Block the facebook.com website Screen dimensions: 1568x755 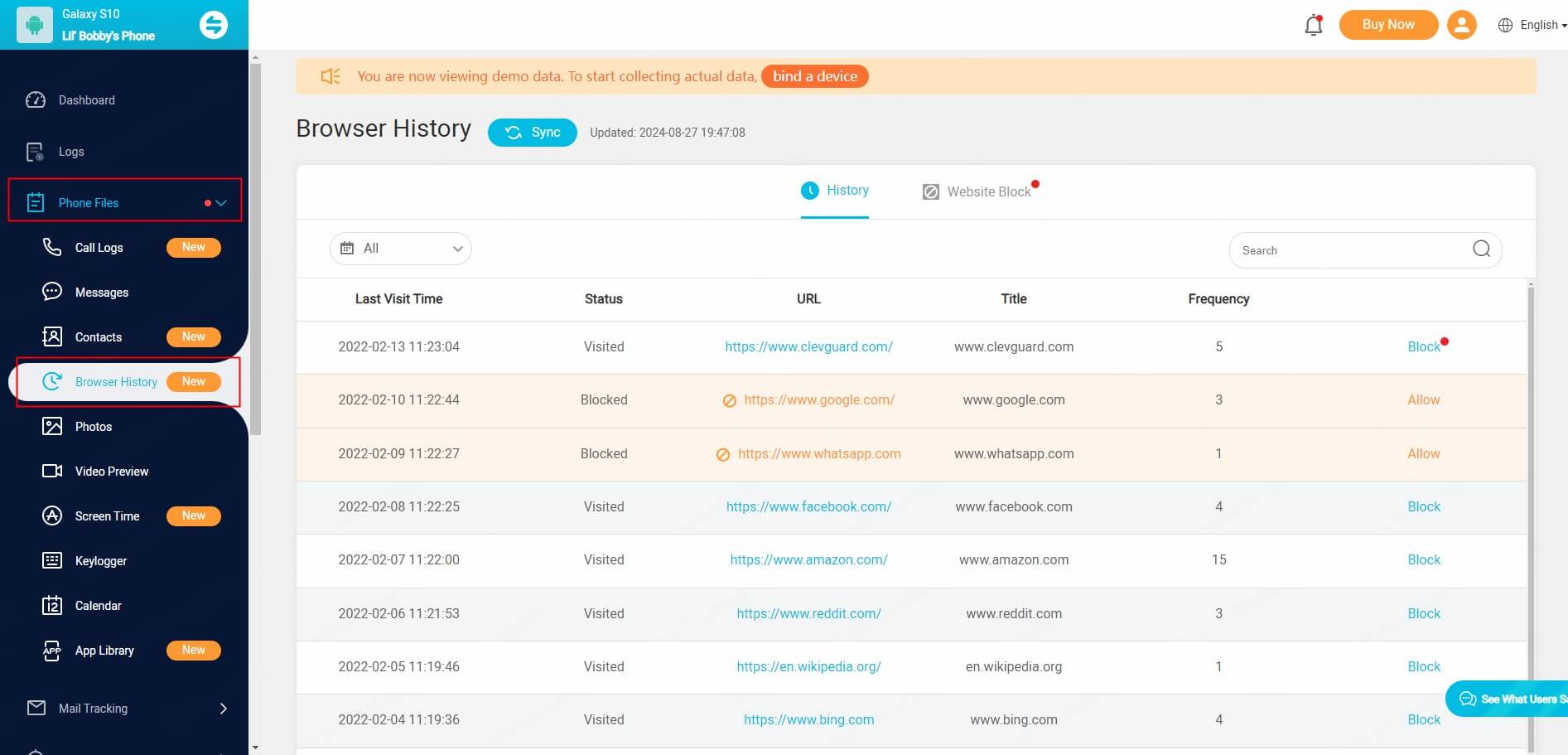[x=1423, y=507]
